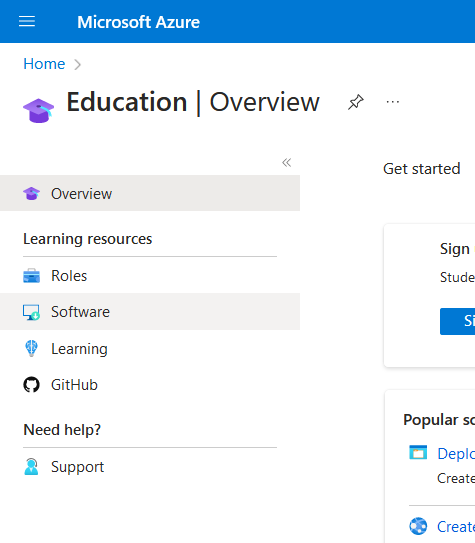Collapse the sidebar with double chevron

coord(286,162)
